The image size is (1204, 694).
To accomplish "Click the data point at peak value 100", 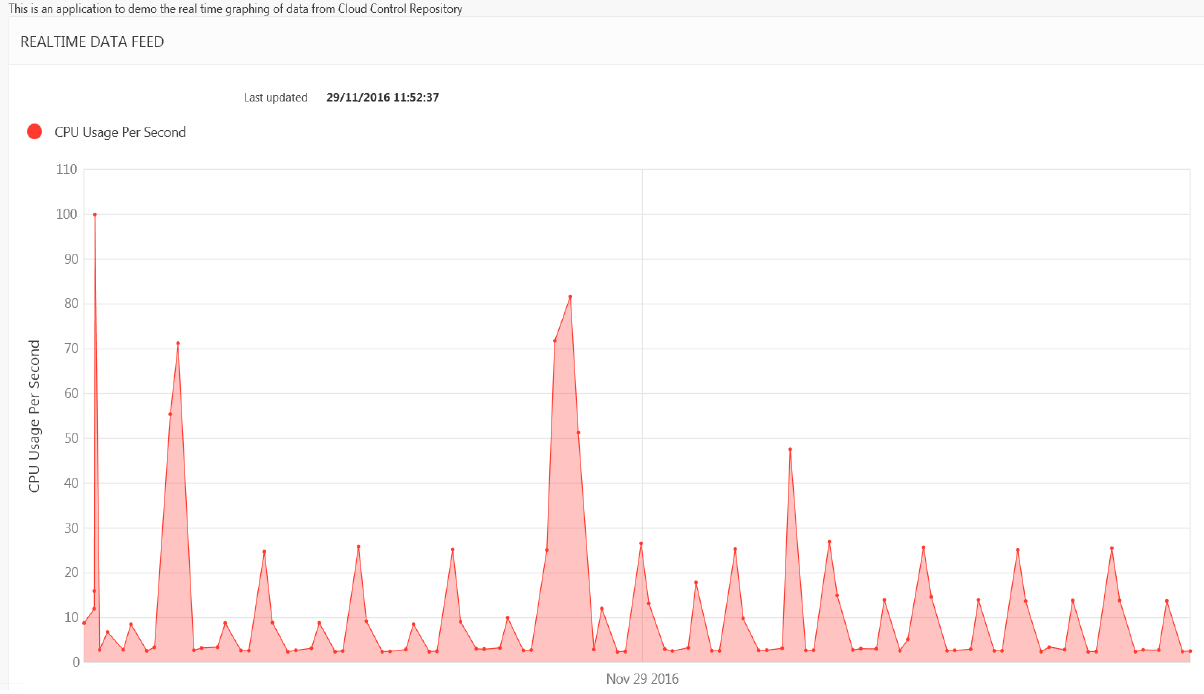I will click(x=95, y=214).
